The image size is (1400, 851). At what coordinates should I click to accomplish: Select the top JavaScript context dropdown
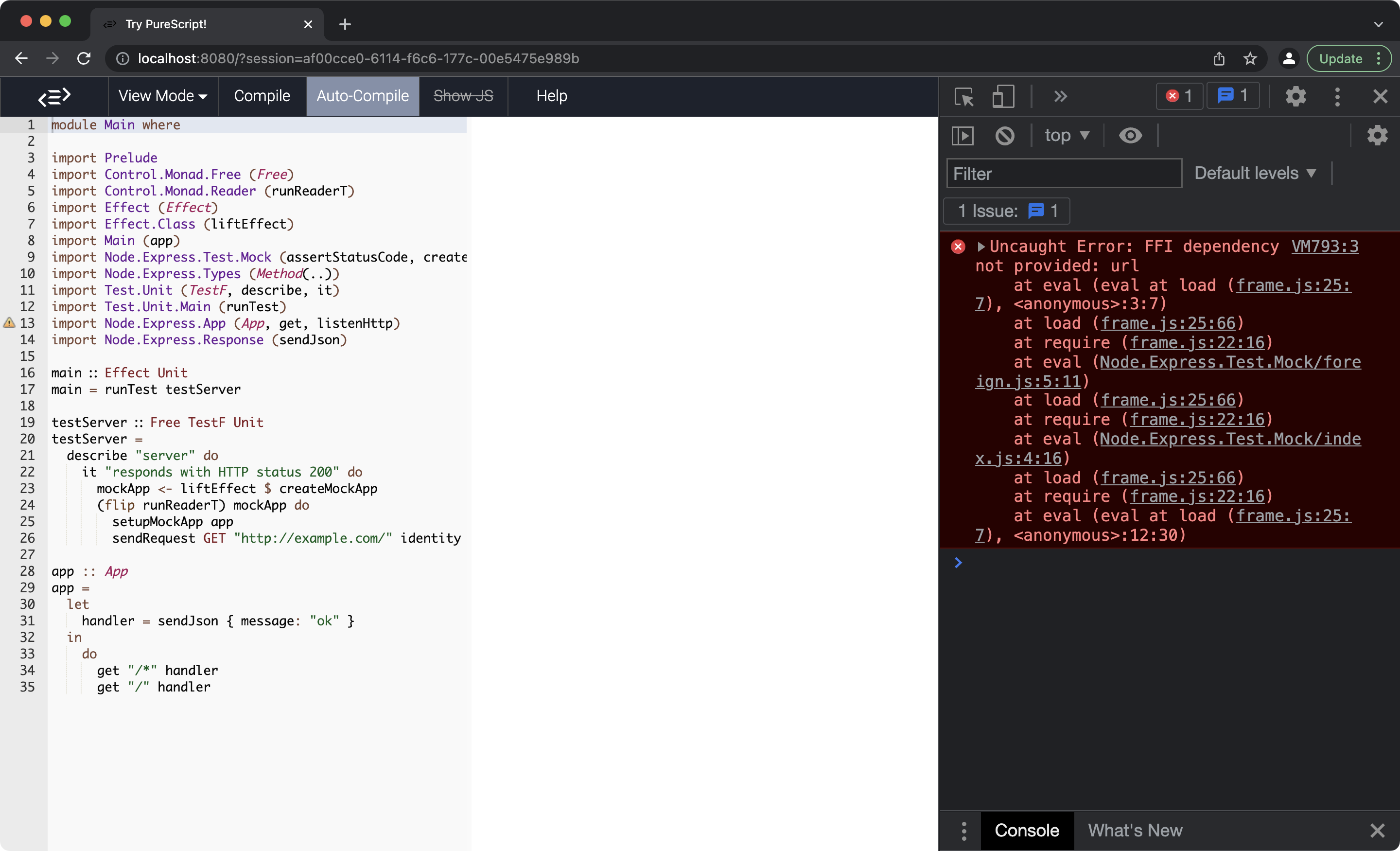point(1067,135)
